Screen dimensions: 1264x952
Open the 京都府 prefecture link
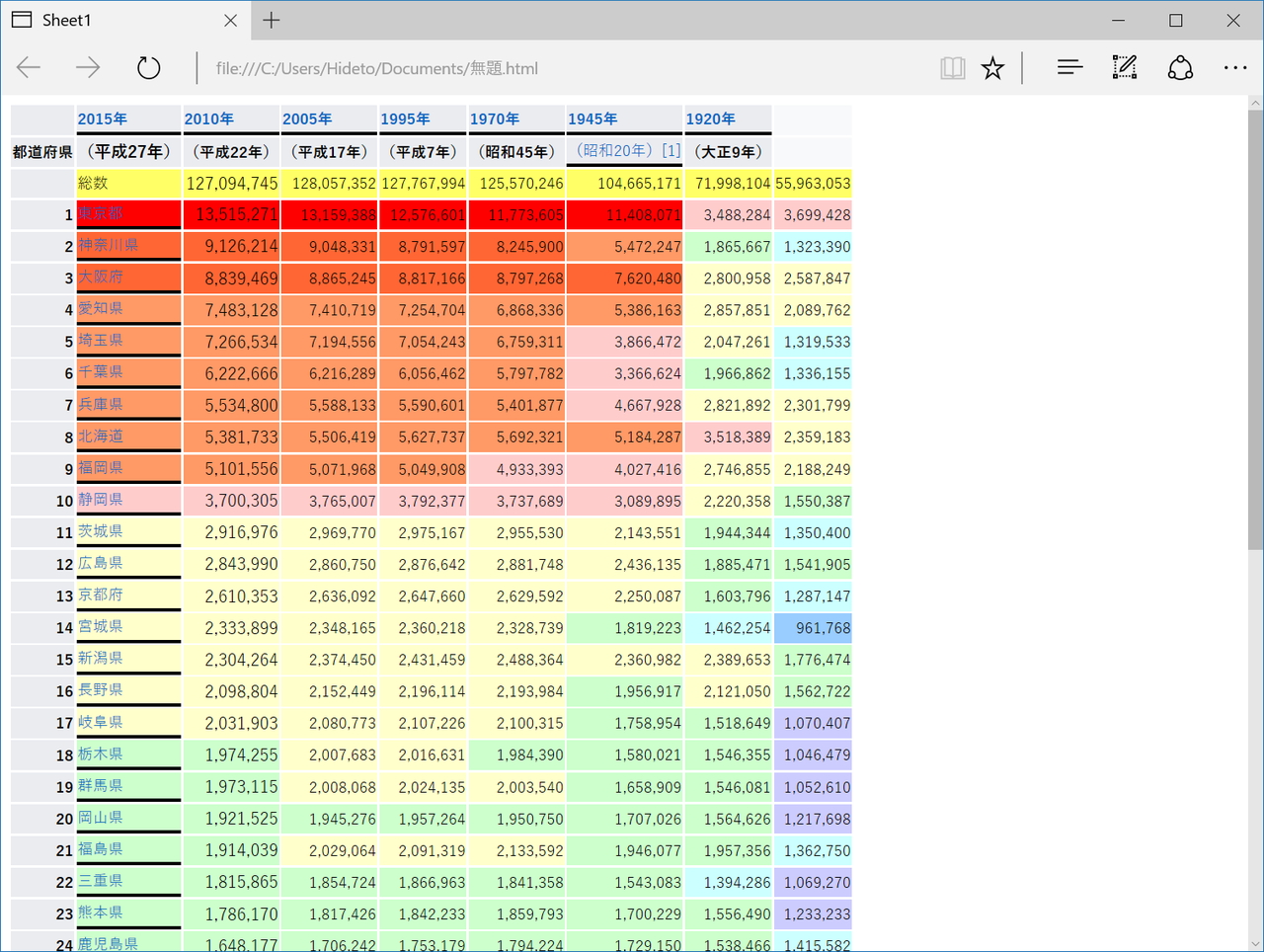coord(101,595)
